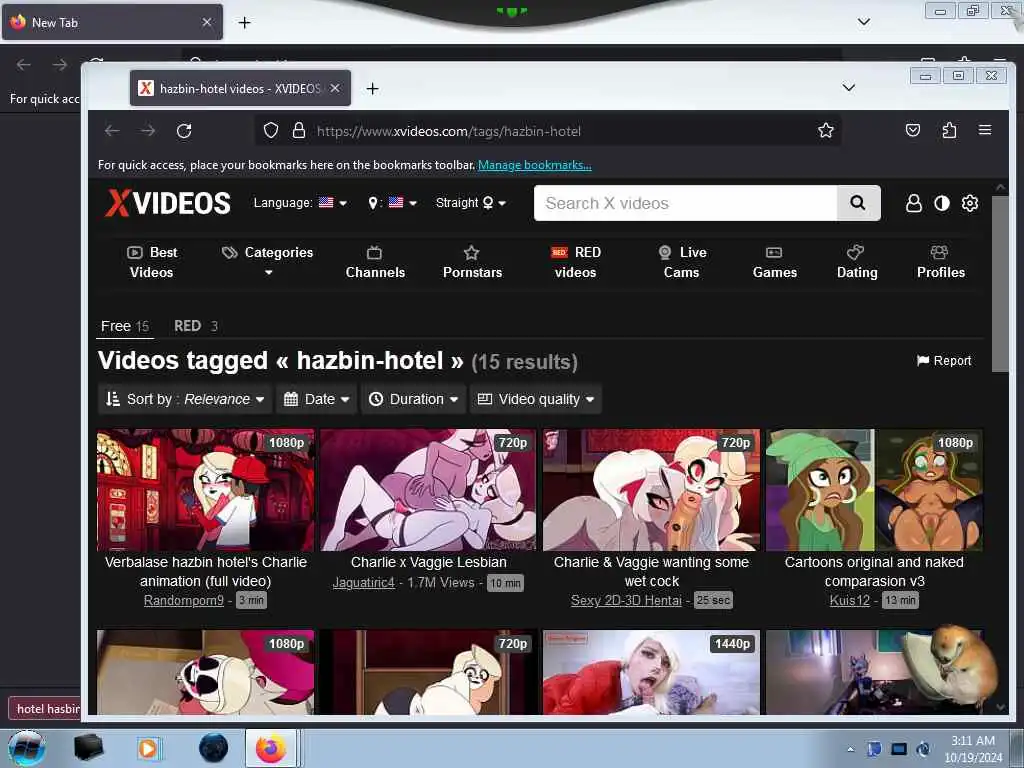Open the location flag dropdown

tap(392, 203)
